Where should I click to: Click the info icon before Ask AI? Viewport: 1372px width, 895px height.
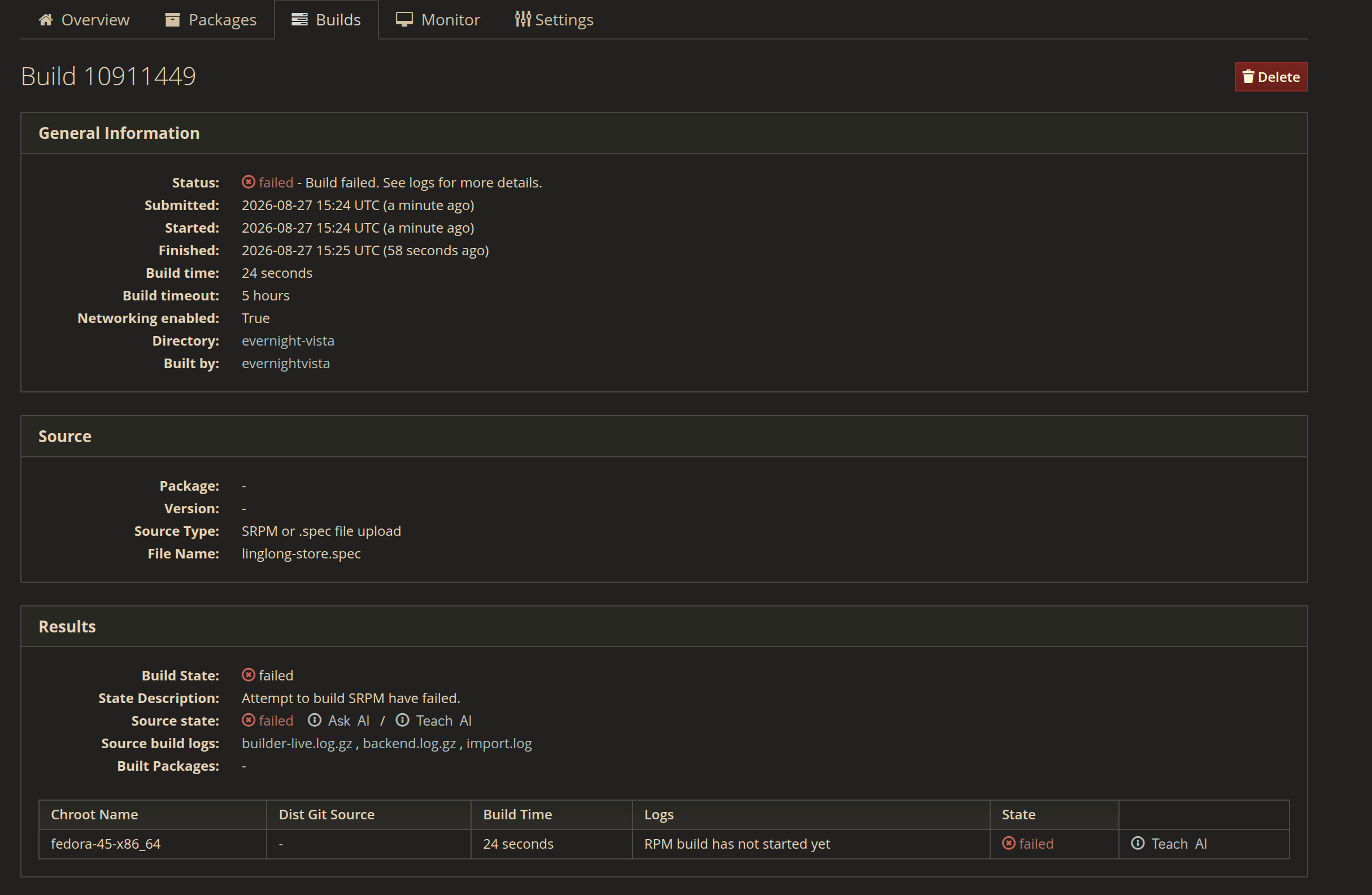coord(315,720)
